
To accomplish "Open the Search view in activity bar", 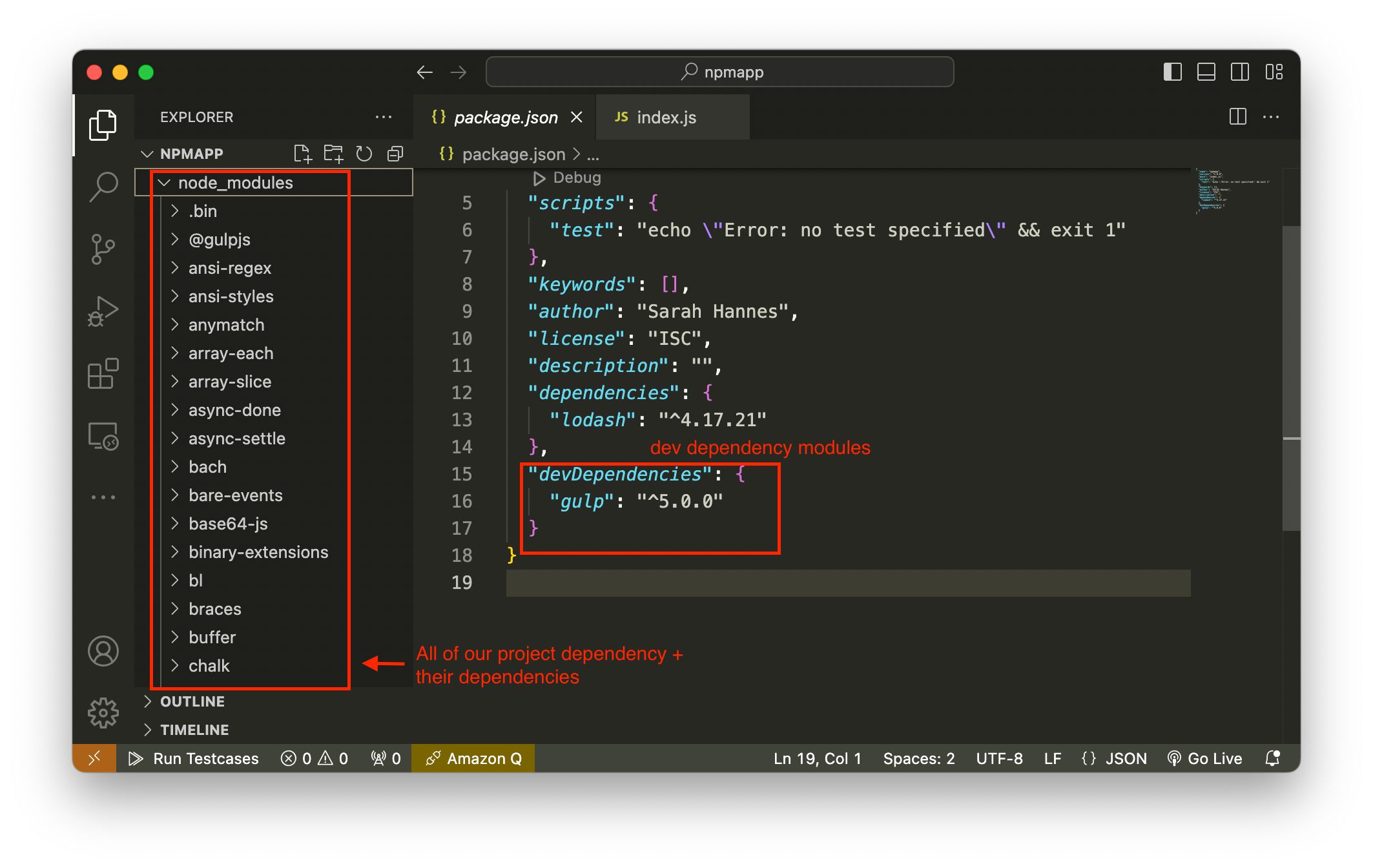I will tap(103, 187).
